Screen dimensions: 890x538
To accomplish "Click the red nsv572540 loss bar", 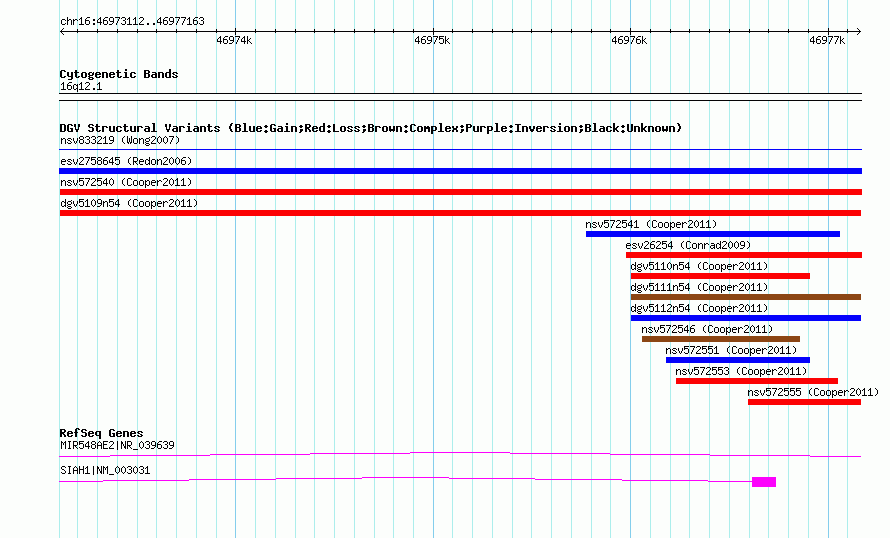I will pos(460,192).
